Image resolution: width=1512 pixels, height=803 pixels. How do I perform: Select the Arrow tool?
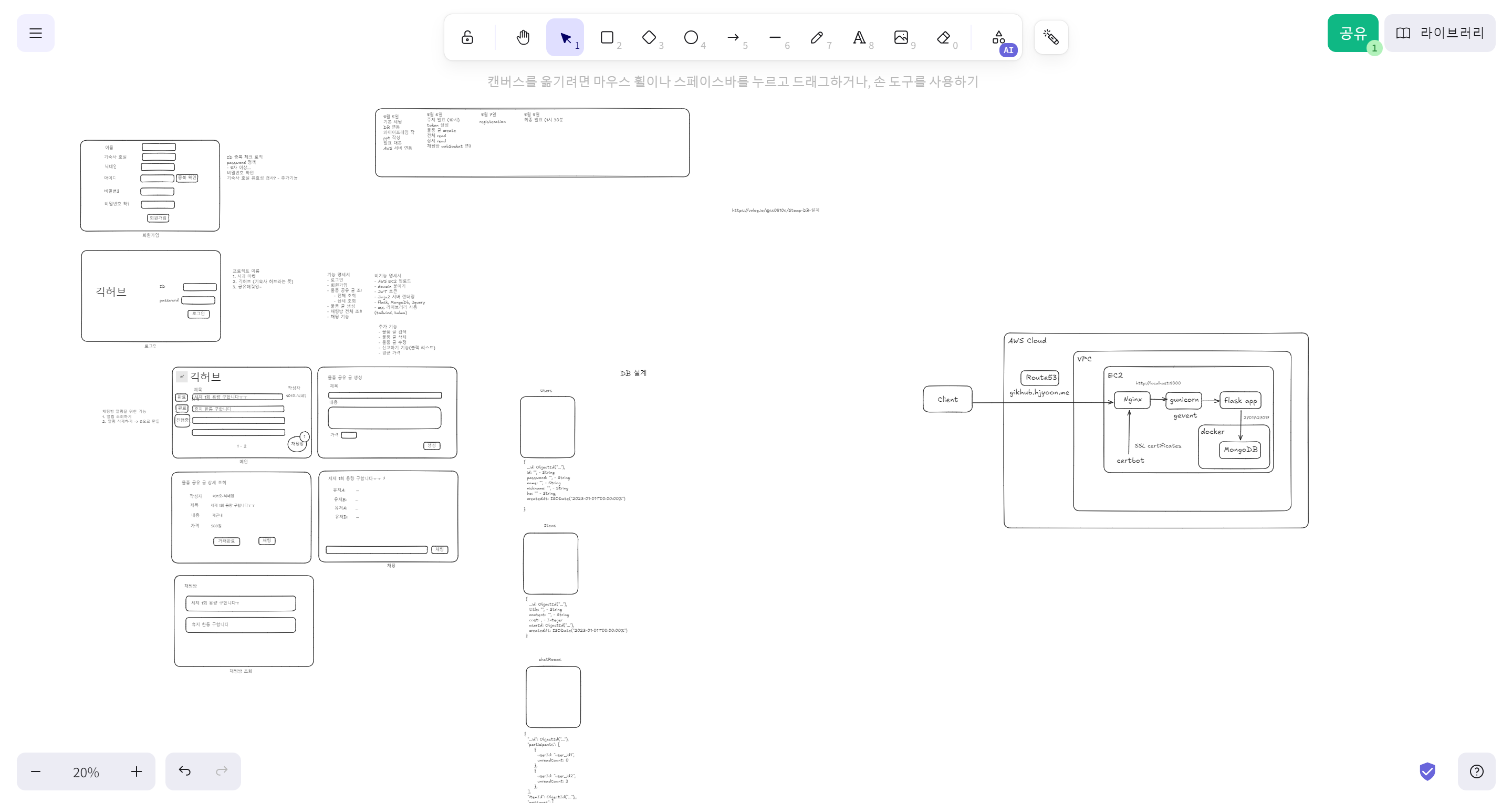pos(733,38)
